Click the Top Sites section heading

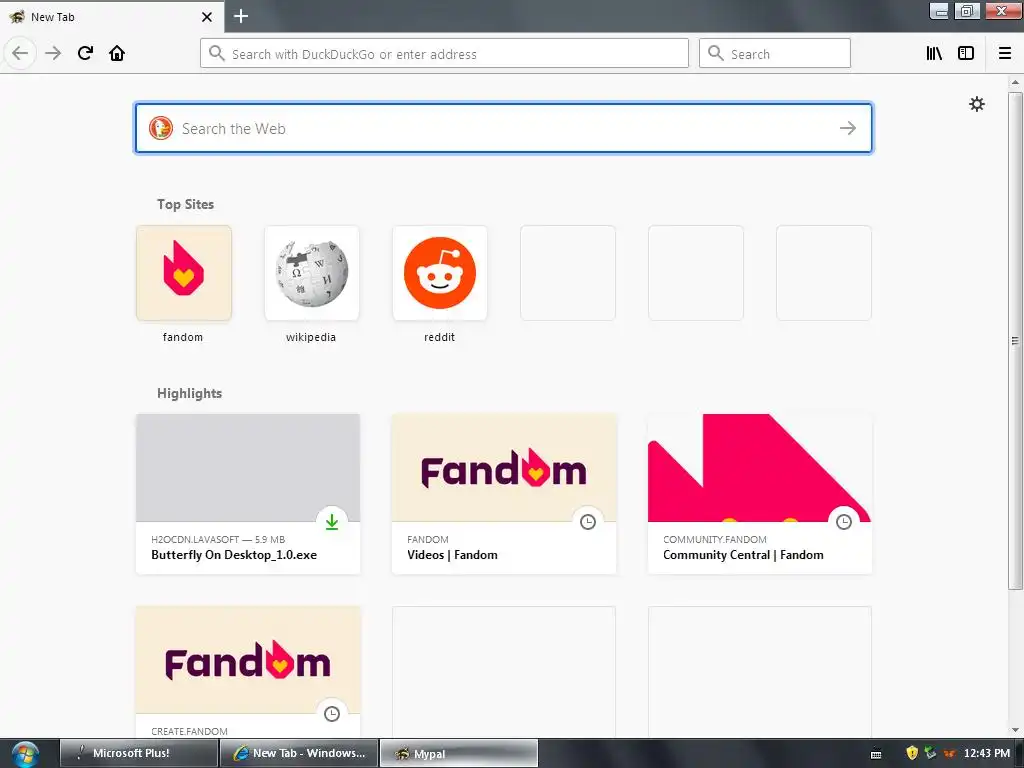click(x=185, y=204)
